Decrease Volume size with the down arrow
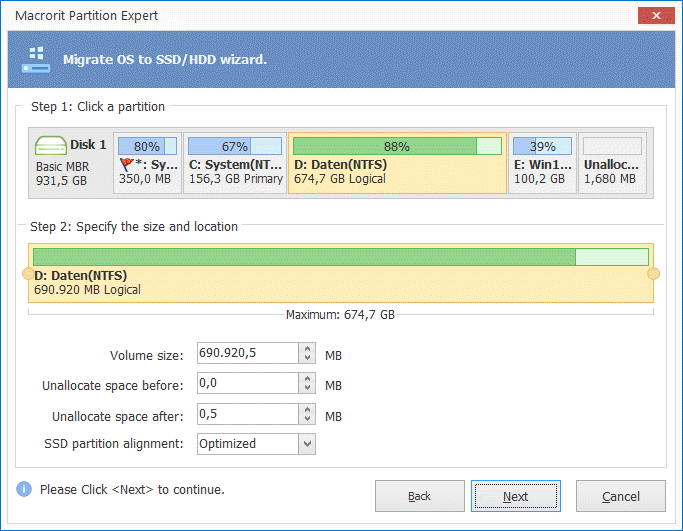 tap(308, 358)
